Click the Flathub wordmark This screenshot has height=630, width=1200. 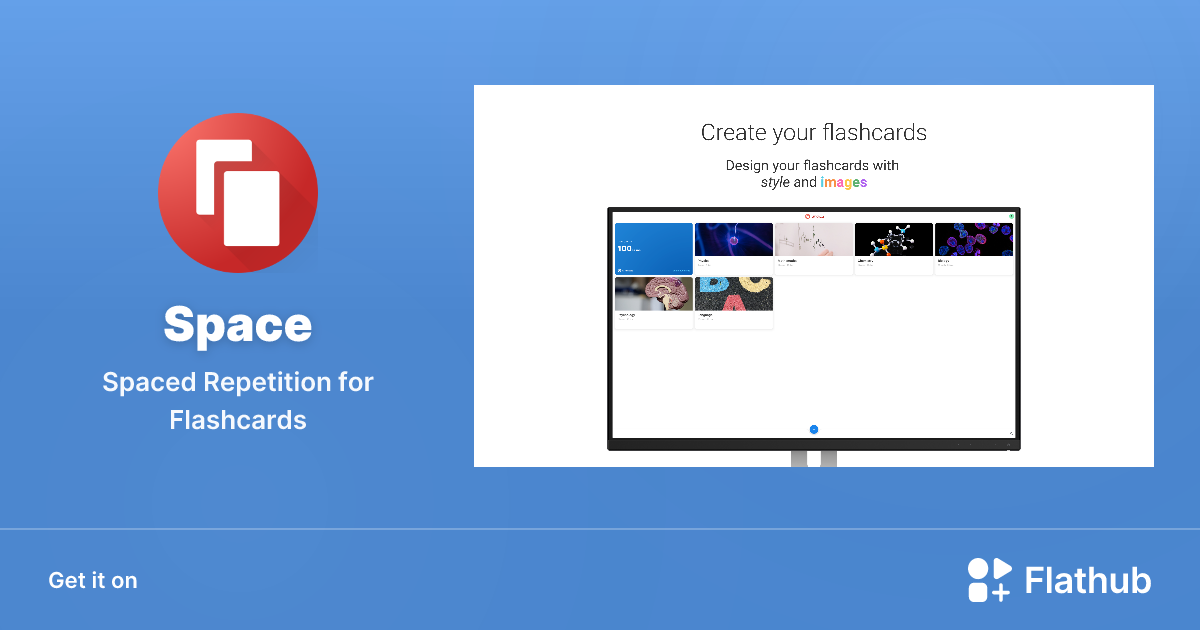click(1086, 580)
